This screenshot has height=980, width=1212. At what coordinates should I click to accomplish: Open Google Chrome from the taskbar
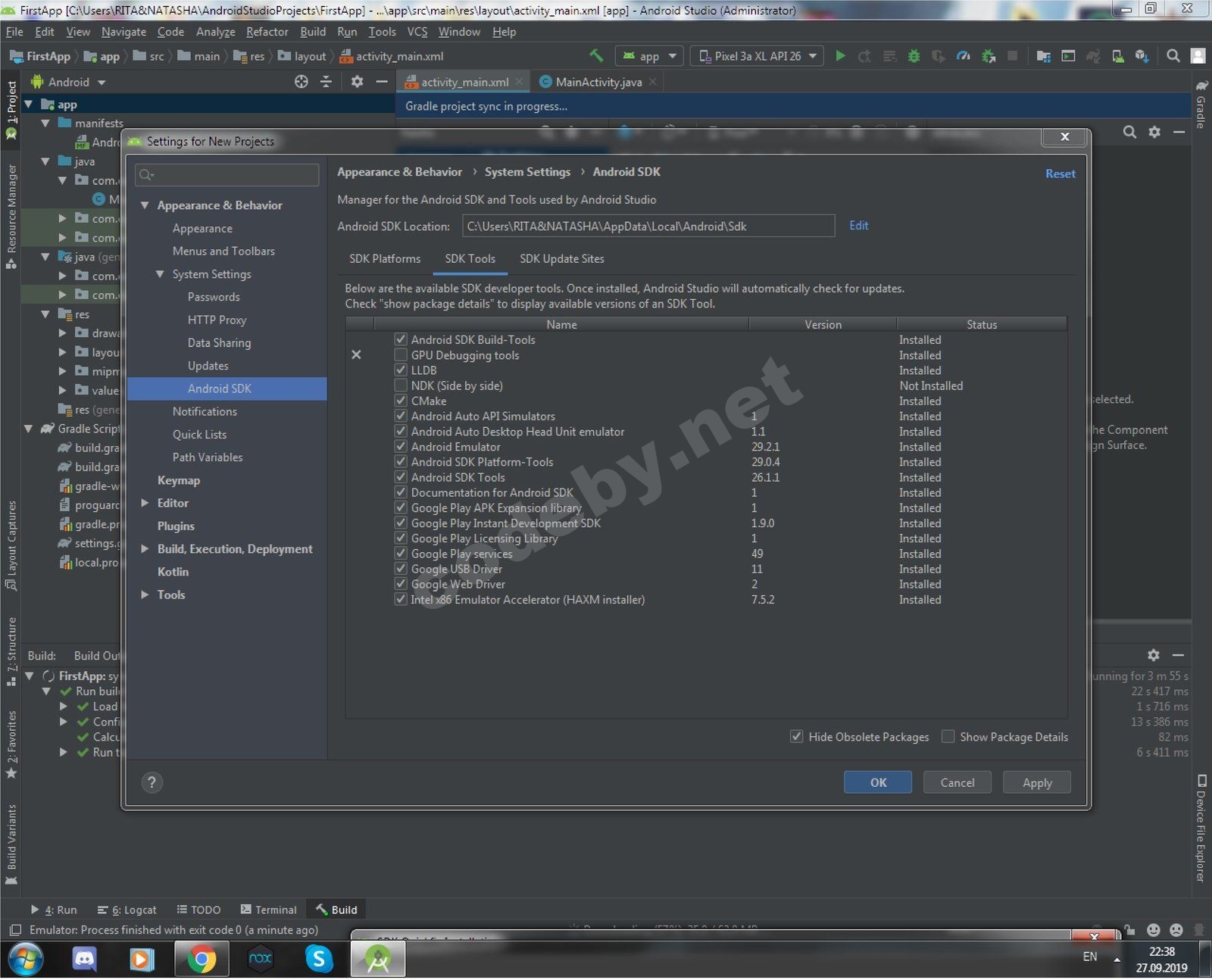coord(201,959)
